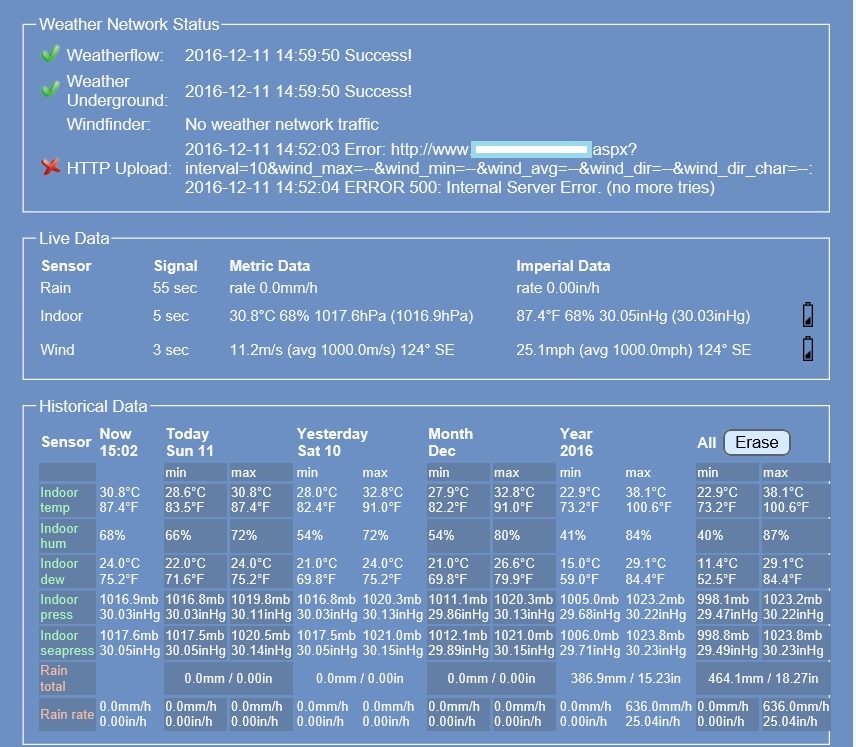Click the Rain rate row label
Screen dimensions: 856x747
67,715
